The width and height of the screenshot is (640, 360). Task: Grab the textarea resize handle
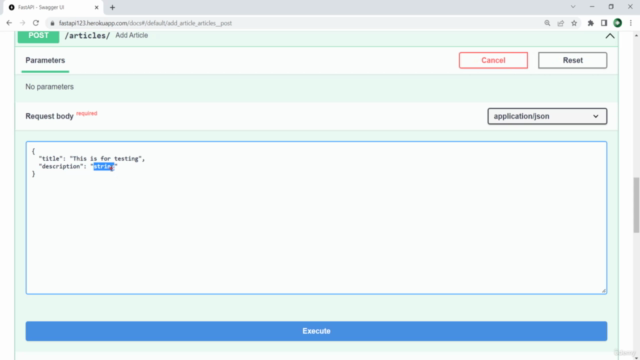tap(604, 291)
